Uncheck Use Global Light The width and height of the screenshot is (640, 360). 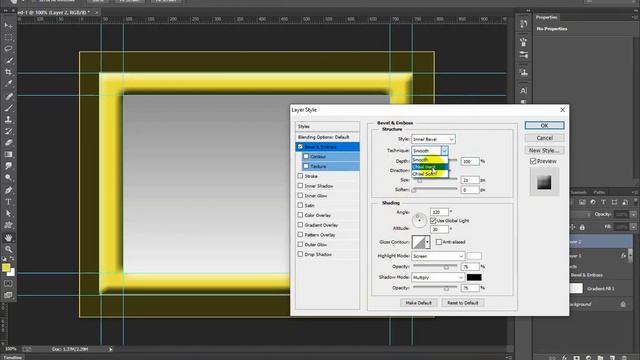coord(433,220)
